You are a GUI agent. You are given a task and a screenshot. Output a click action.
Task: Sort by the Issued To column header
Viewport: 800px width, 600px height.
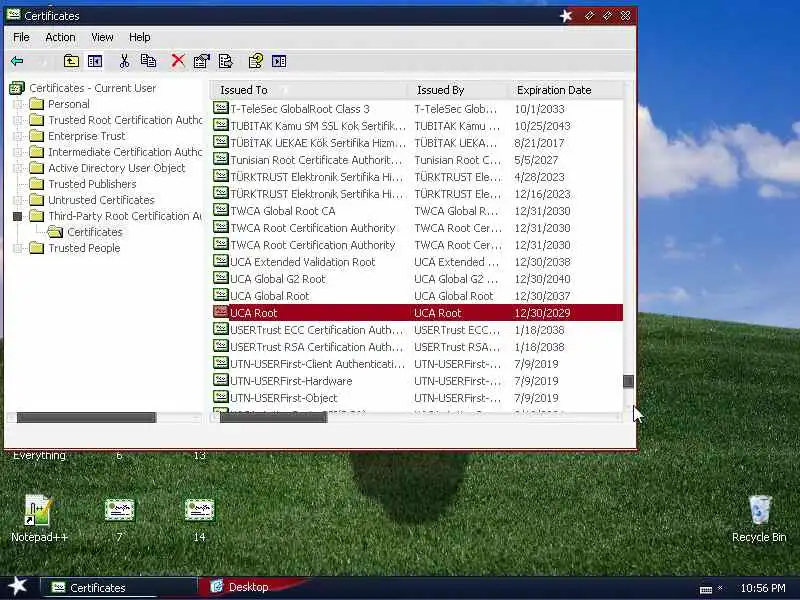(309, 90)
